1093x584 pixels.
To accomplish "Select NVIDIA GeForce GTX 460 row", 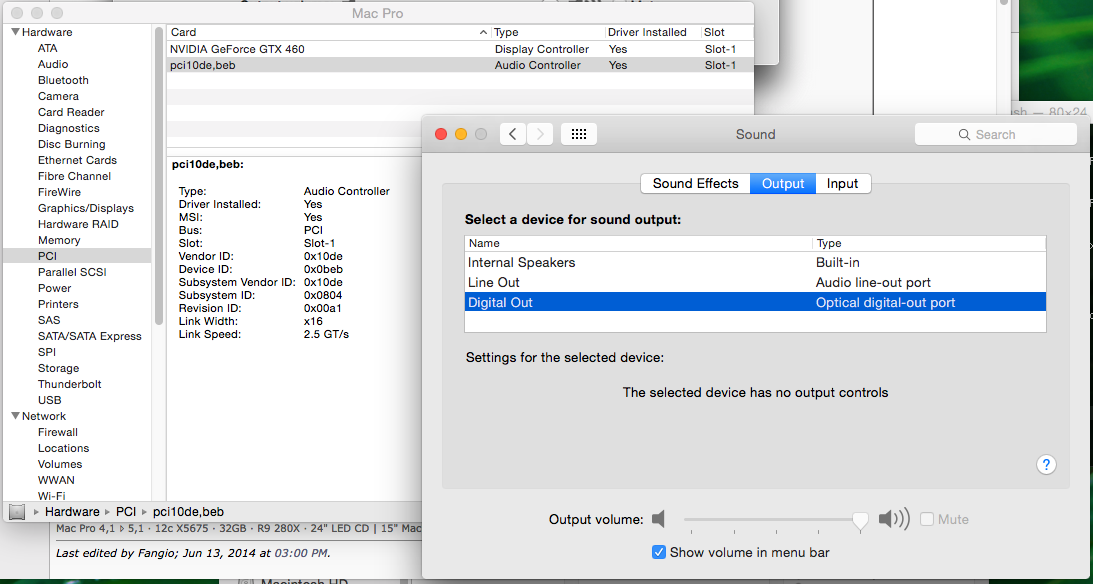I will (460, 49).
